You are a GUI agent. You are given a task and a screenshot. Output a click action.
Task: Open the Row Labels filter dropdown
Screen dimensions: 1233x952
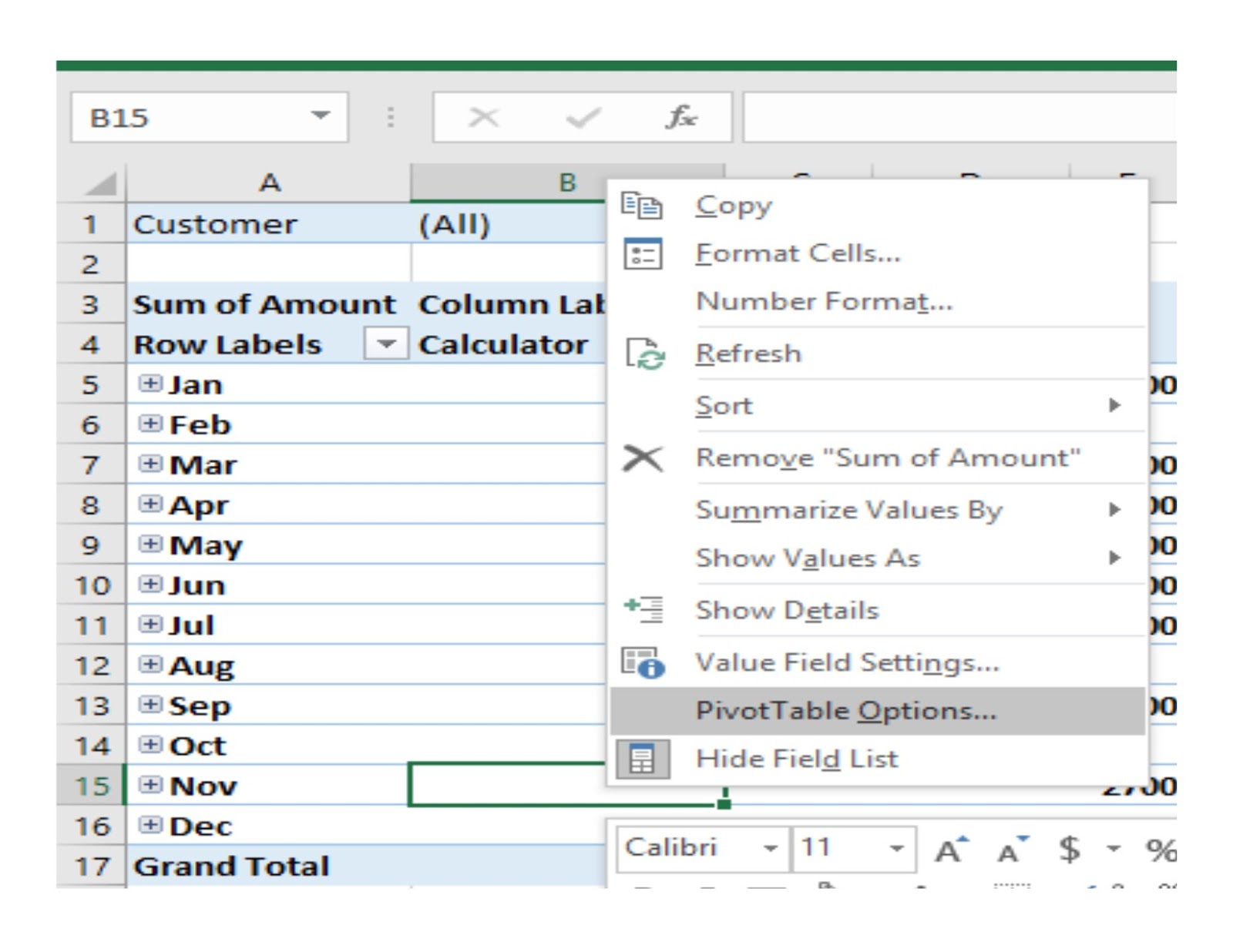click(x=387, y=344)
